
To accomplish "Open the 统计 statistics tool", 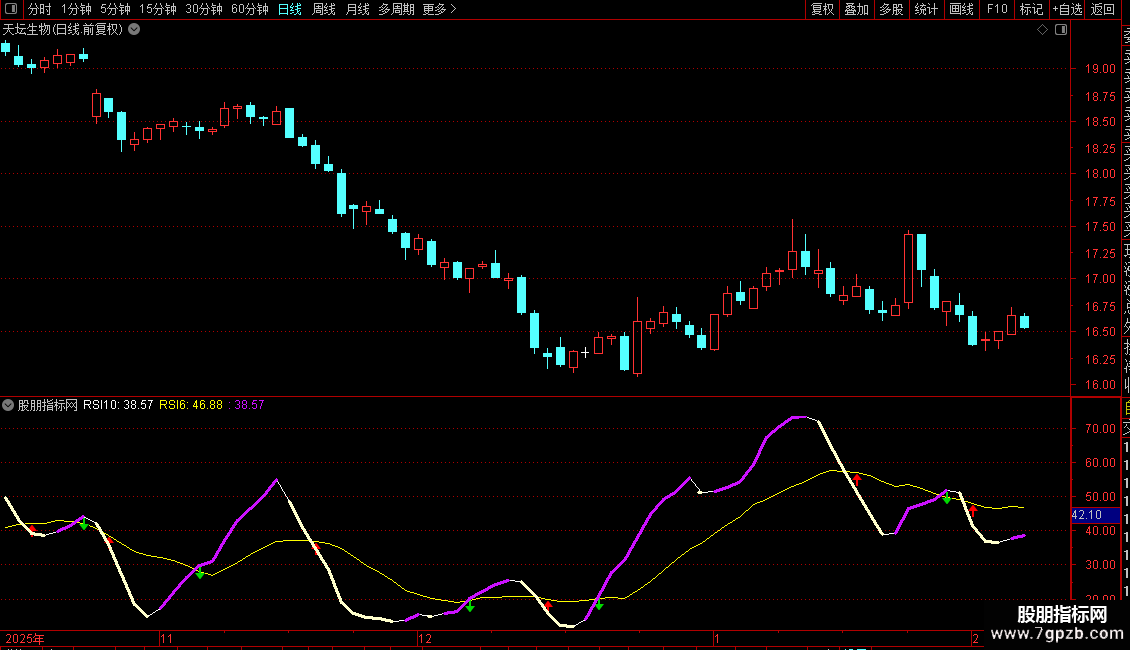I will (x=926, y=9).
